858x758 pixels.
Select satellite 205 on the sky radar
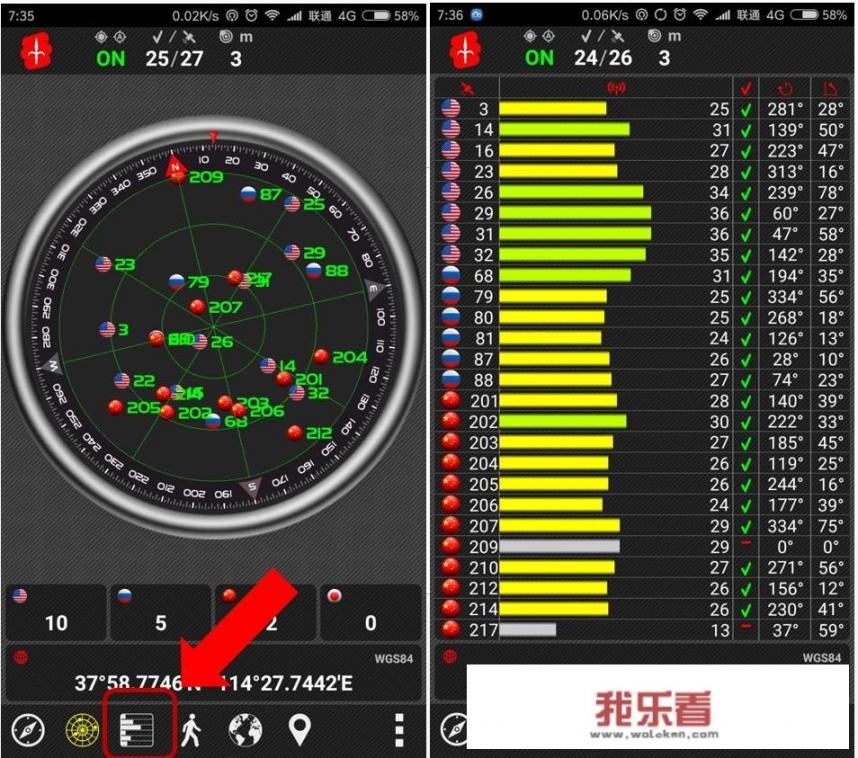pos(115,408)
